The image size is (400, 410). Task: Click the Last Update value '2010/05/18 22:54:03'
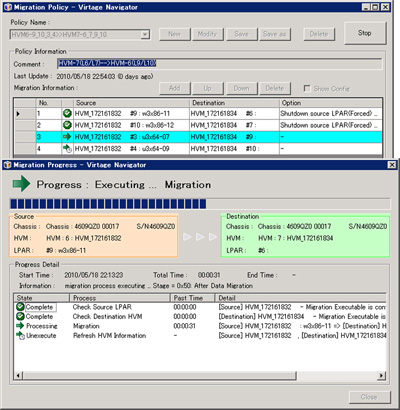click(x=86, y=76)
